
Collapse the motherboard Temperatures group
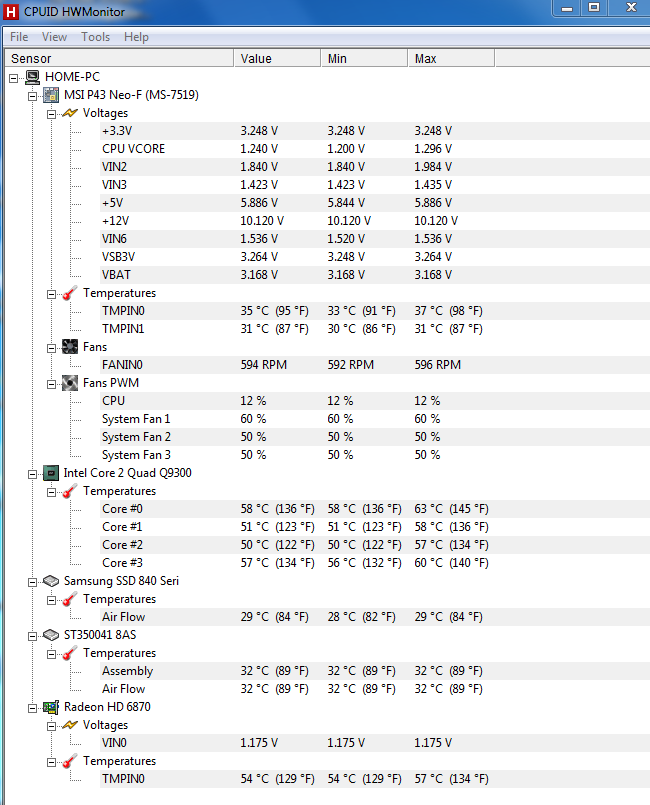tap(51, 294)
